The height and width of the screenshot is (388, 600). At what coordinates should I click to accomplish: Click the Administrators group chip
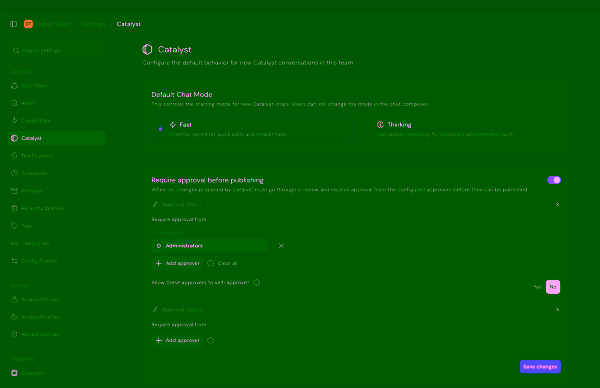210,246
